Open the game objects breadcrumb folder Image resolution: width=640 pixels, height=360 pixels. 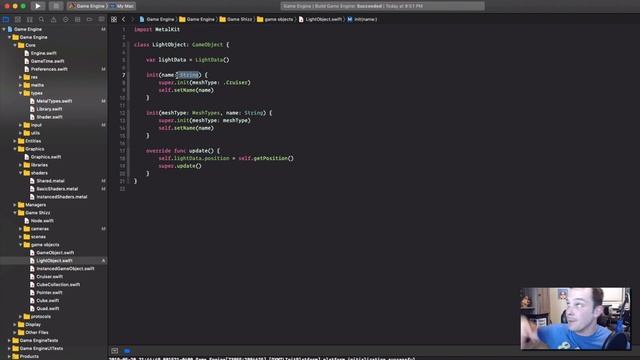point(275,20)
